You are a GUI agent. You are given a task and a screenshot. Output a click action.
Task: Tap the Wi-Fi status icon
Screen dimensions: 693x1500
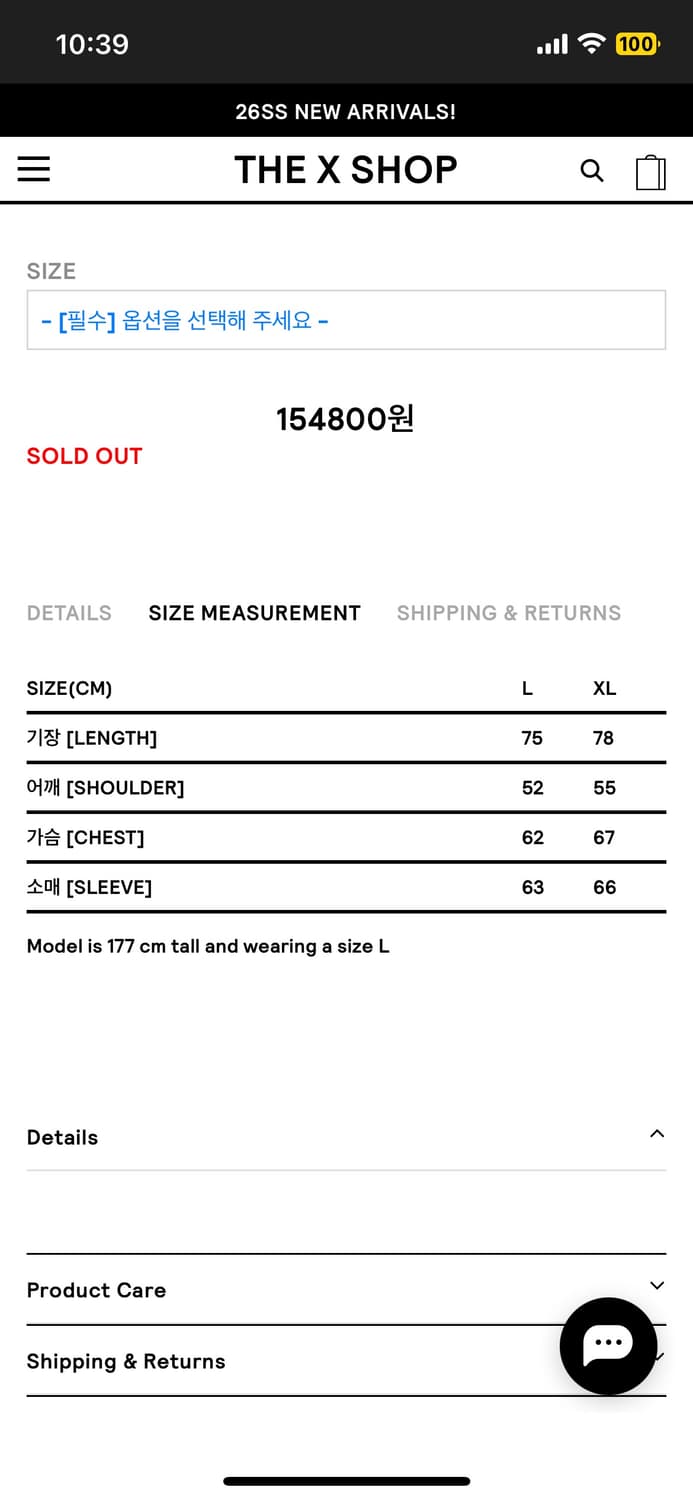(592, 44)
